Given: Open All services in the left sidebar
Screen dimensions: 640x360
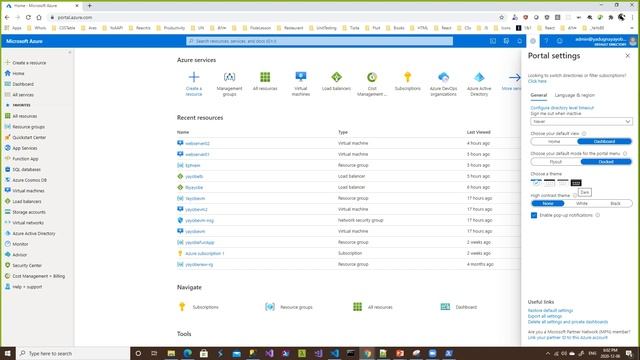Looking at the screenshot, I should [x=23, y=95].
